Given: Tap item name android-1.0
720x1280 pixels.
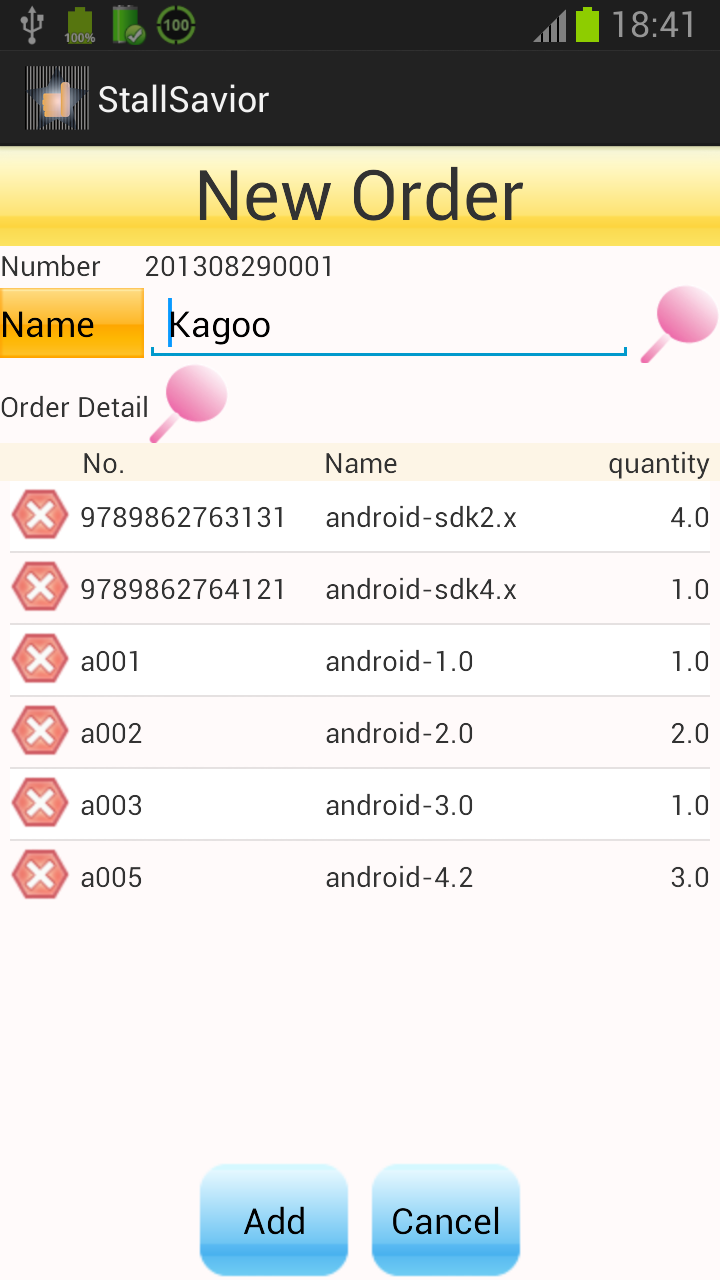Looking at the screenshot, I should point(399,661).
